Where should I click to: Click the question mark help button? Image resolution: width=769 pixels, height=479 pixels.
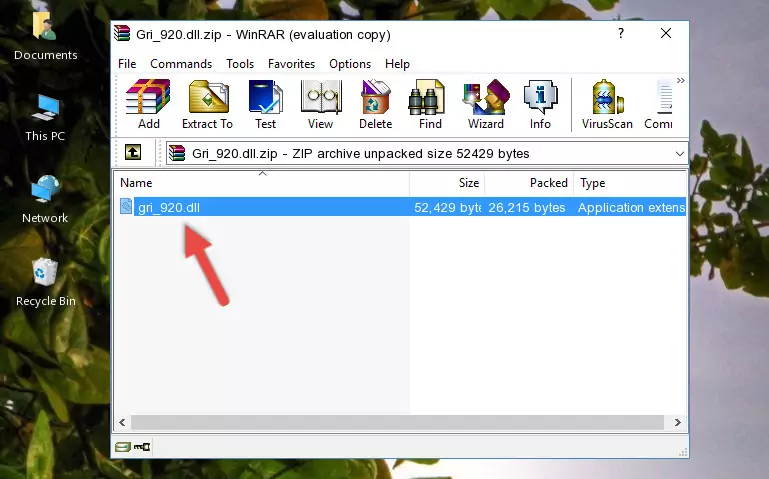pos(621,33)
